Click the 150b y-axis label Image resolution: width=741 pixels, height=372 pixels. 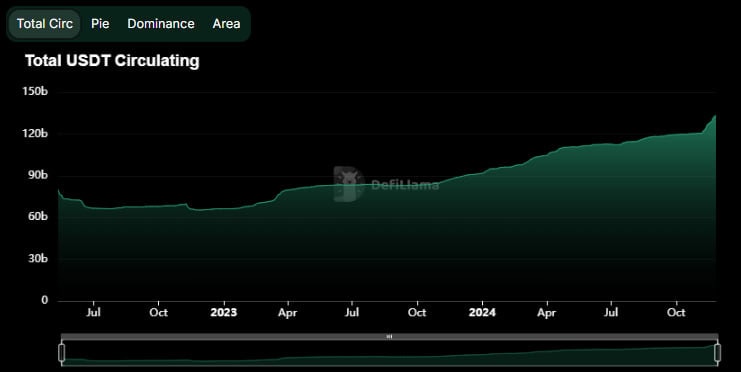click(35, 91)
